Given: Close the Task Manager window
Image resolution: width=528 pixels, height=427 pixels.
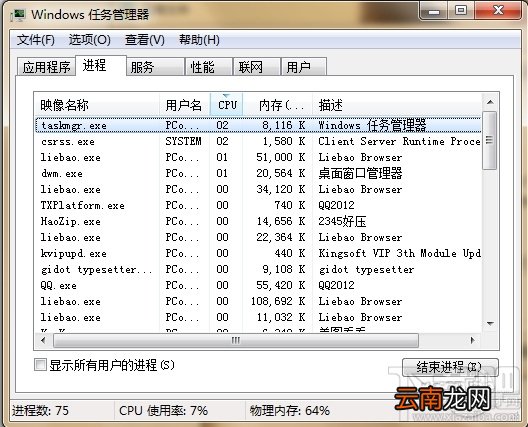Looking at the screenshot, I should coord(498,10).
